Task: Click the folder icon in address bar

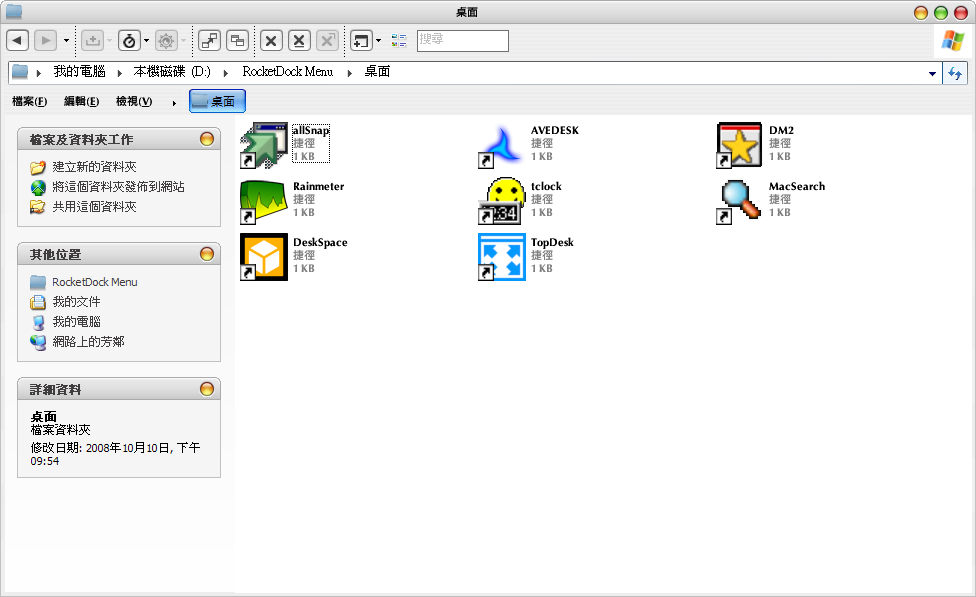Action: coord(20,72)
